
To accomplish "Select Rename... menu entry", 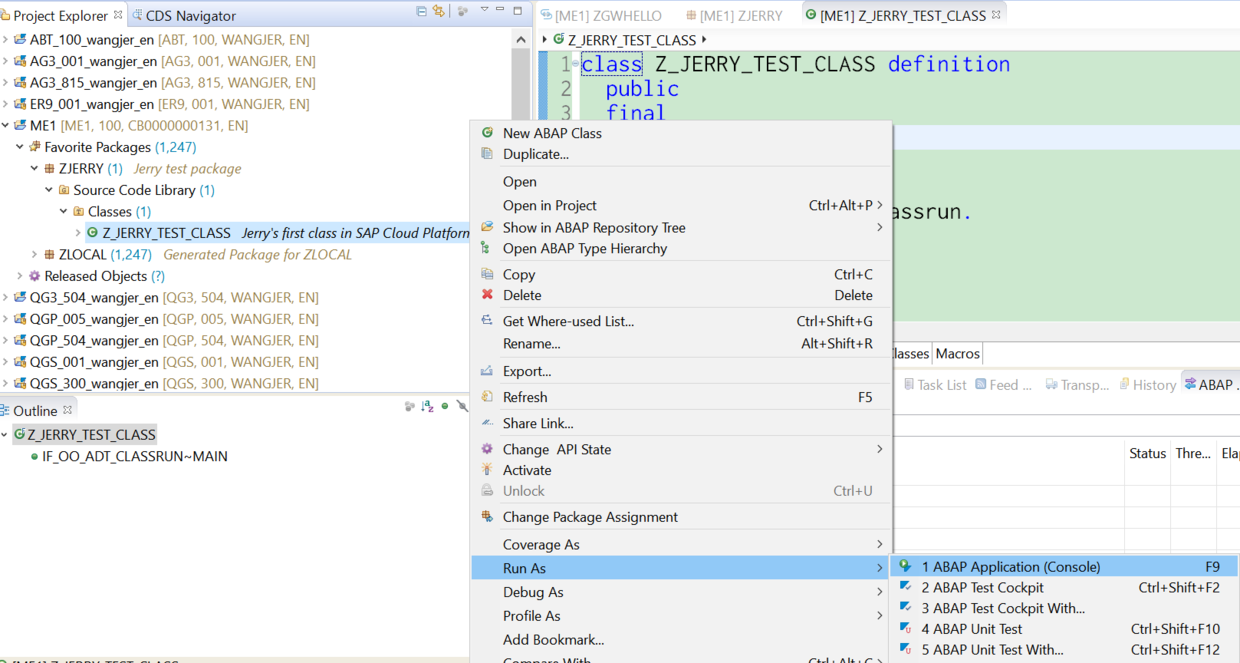I will pos(681,343).
